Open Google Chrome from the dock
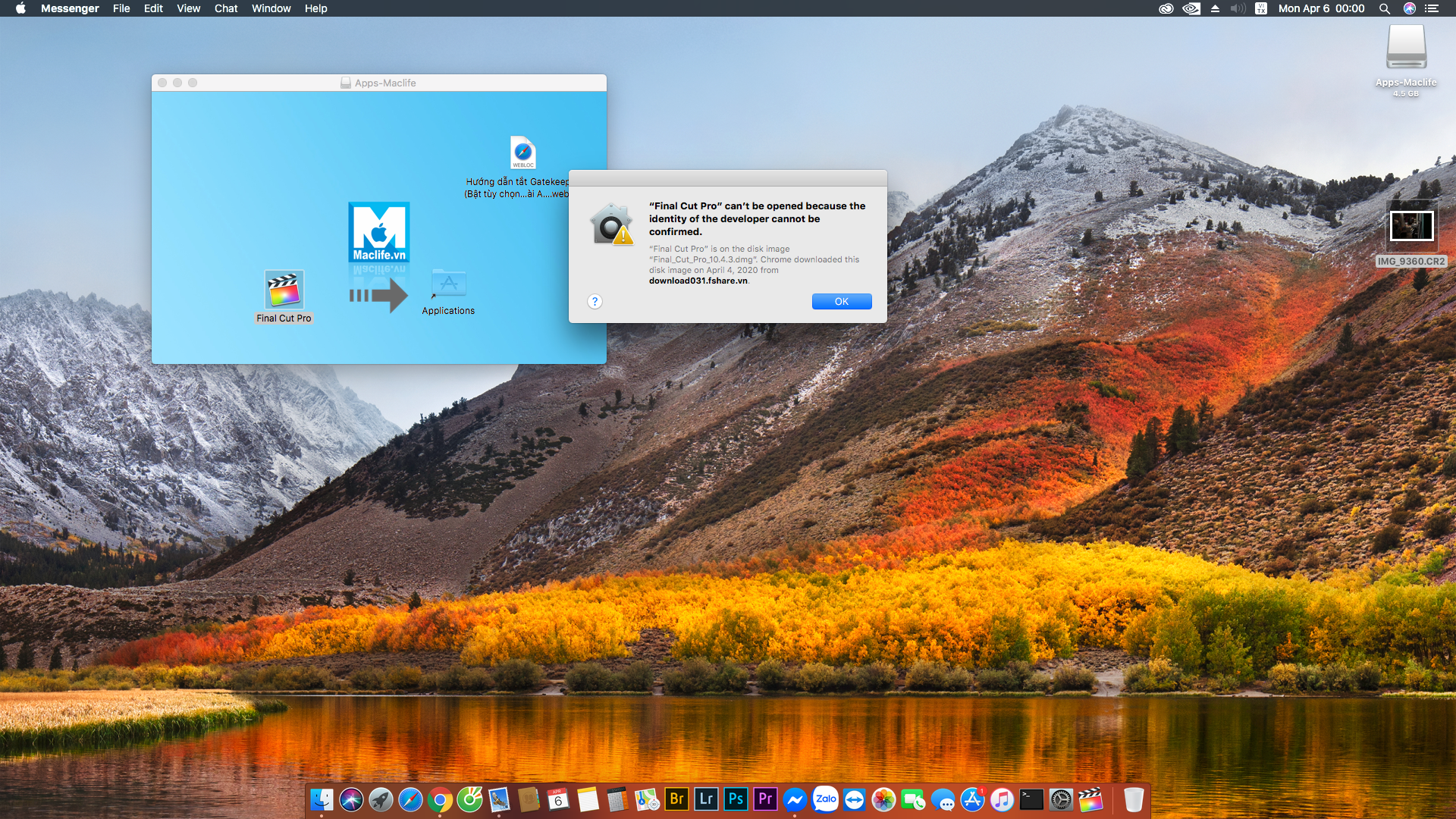Viewport: 1456px width, 819px height. (440, 799)
